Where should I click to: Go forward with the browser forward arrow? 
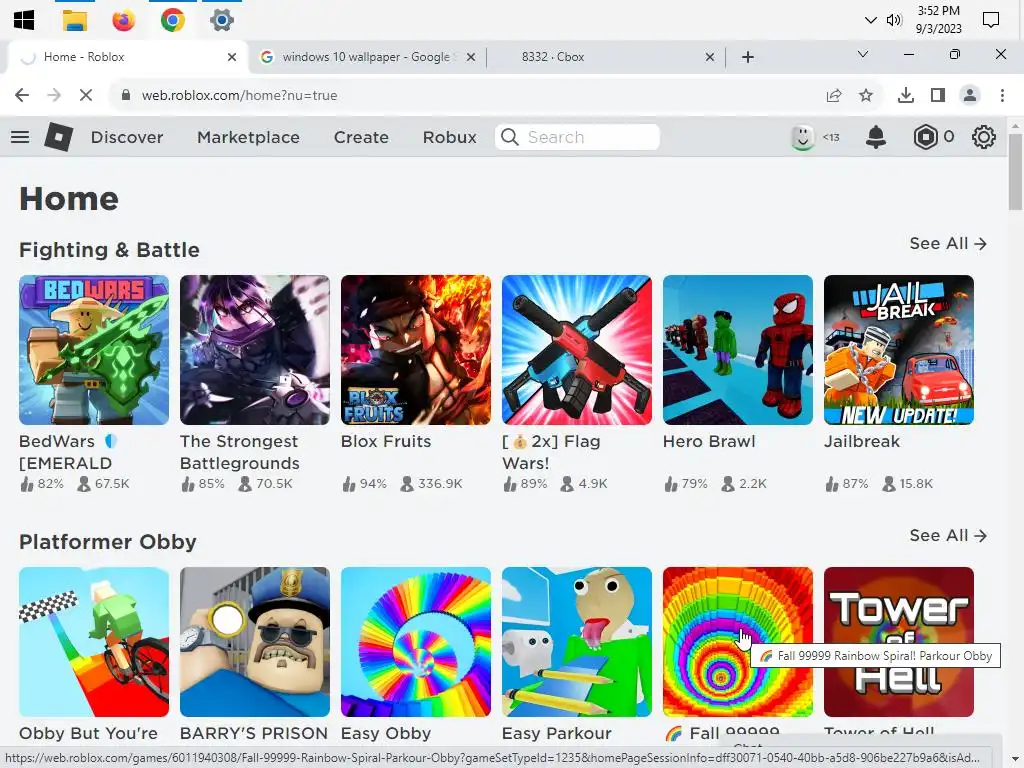pyautogui.click(x=54, y=95)
